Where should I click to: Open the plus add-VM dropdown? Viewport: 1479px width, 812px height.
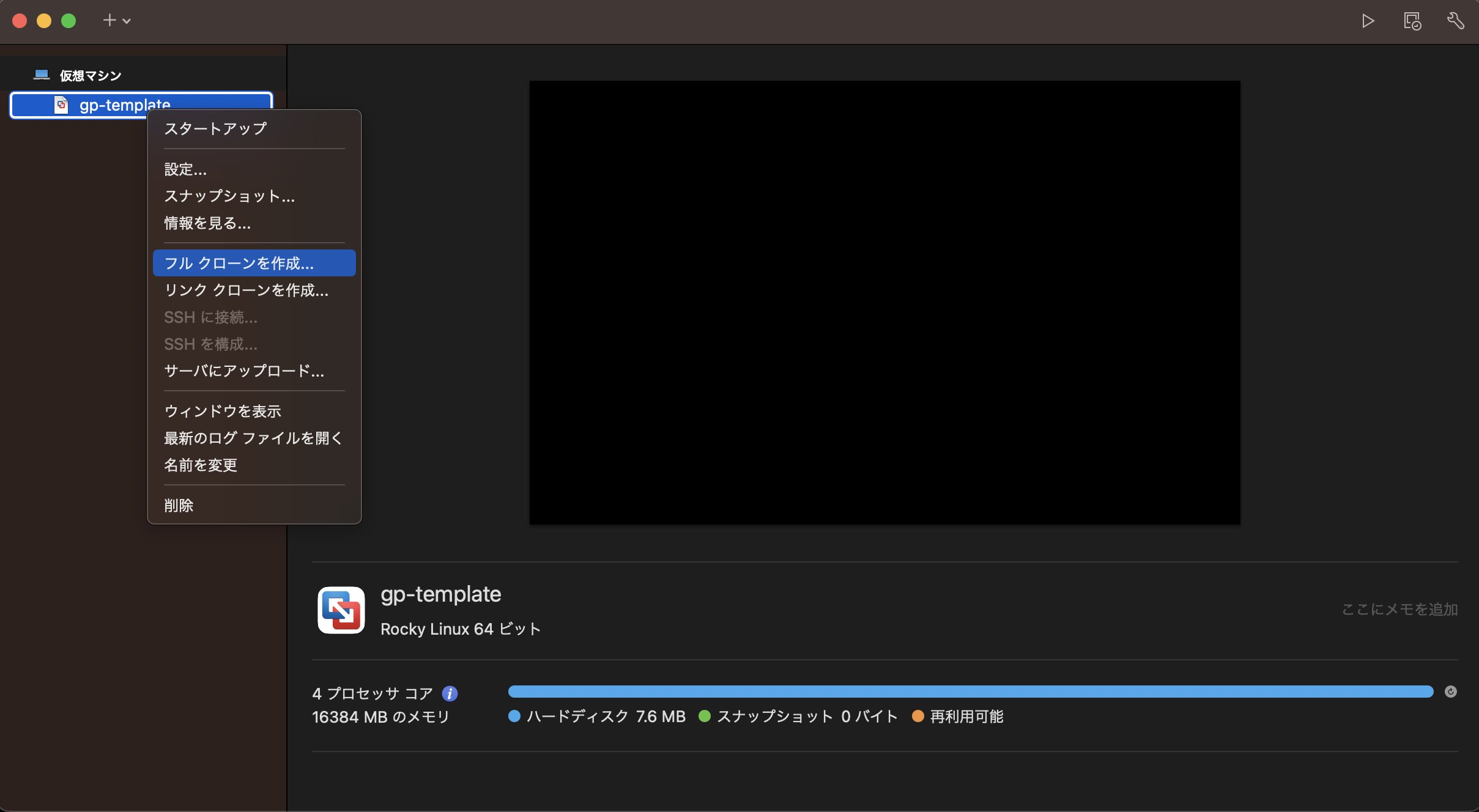[116, 21]
